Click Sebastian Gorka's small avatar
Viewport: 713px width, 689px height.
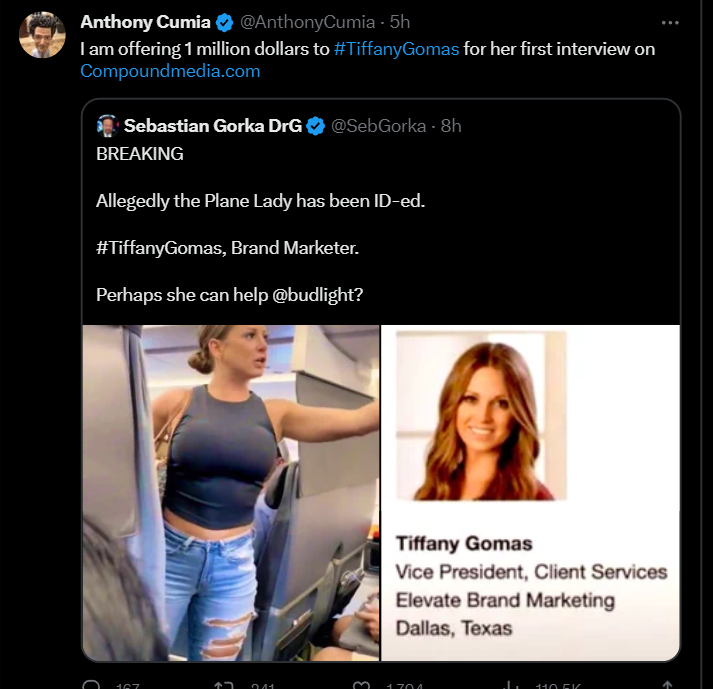point(107,125)
